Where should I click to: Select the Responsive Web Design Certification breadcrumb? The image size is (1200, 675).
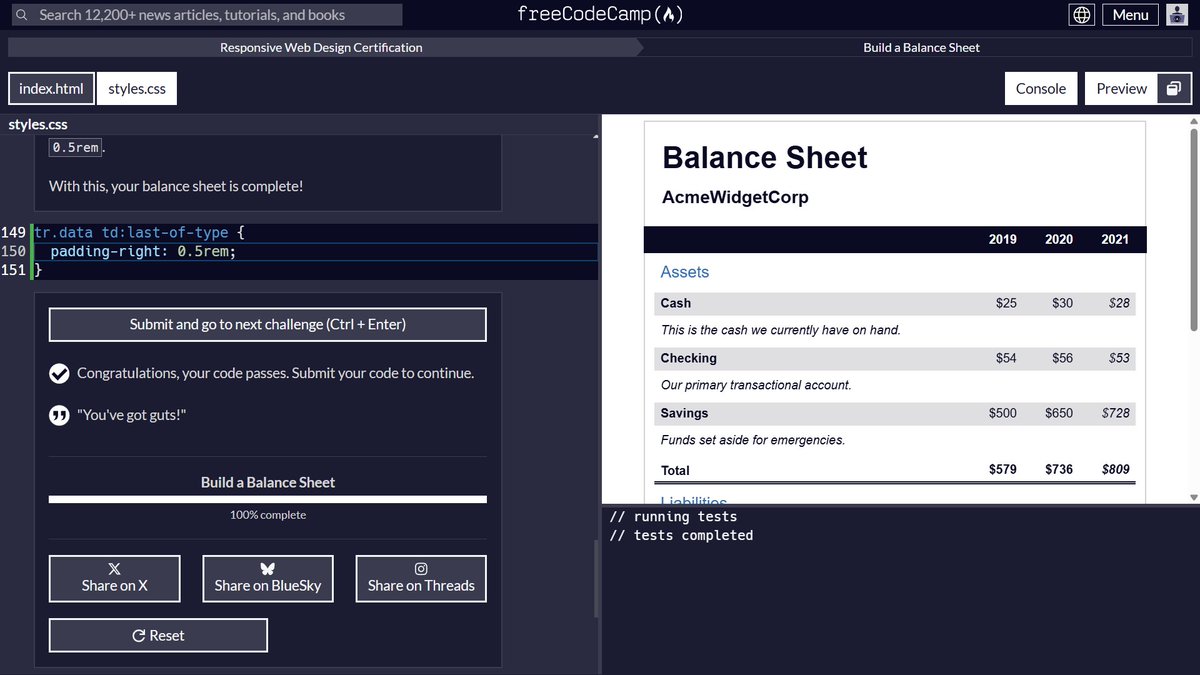click(320, 47)
